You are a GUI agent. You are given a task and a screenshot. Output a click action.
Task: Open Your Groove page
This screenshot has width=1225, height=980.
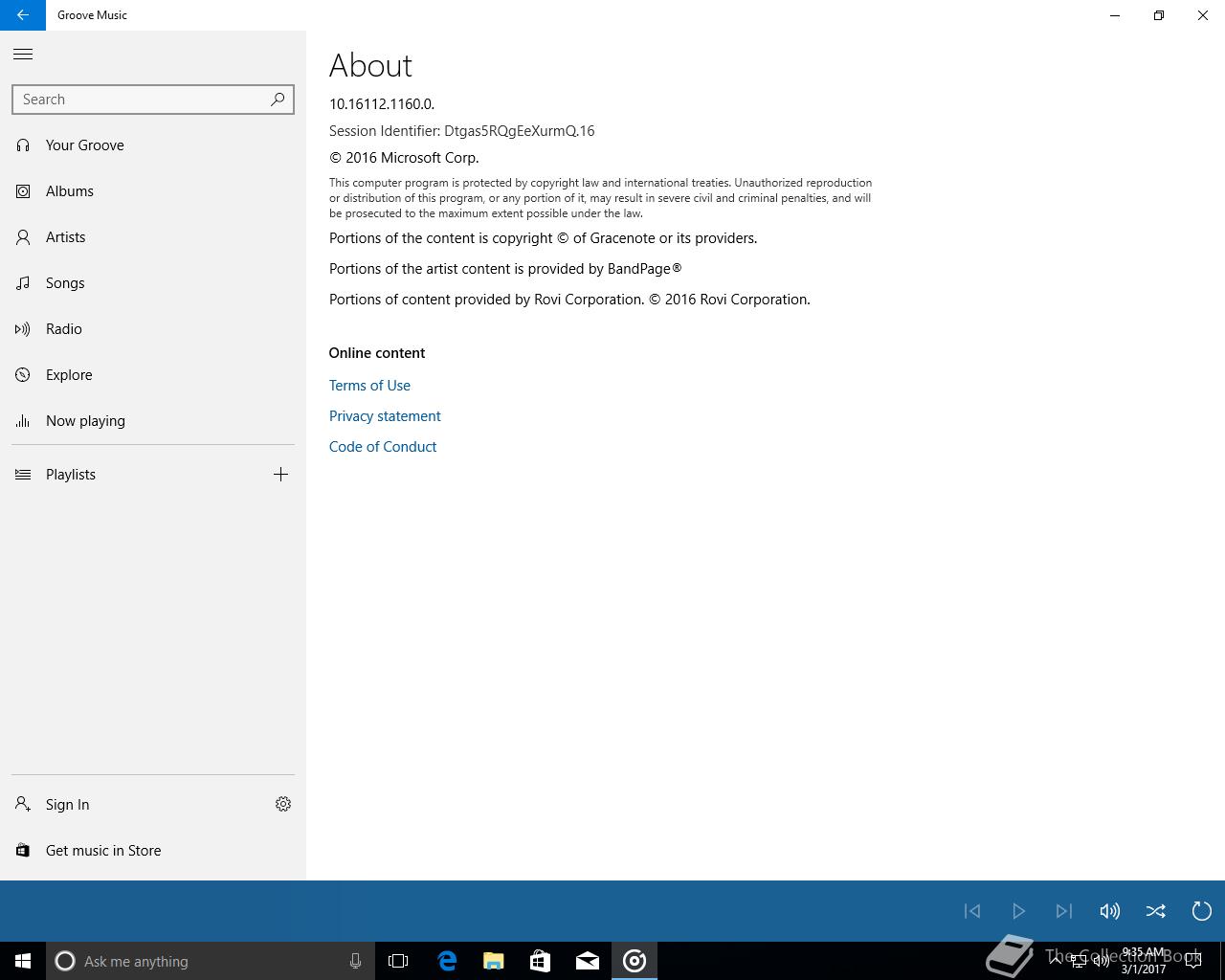click(x=153, y=145)
